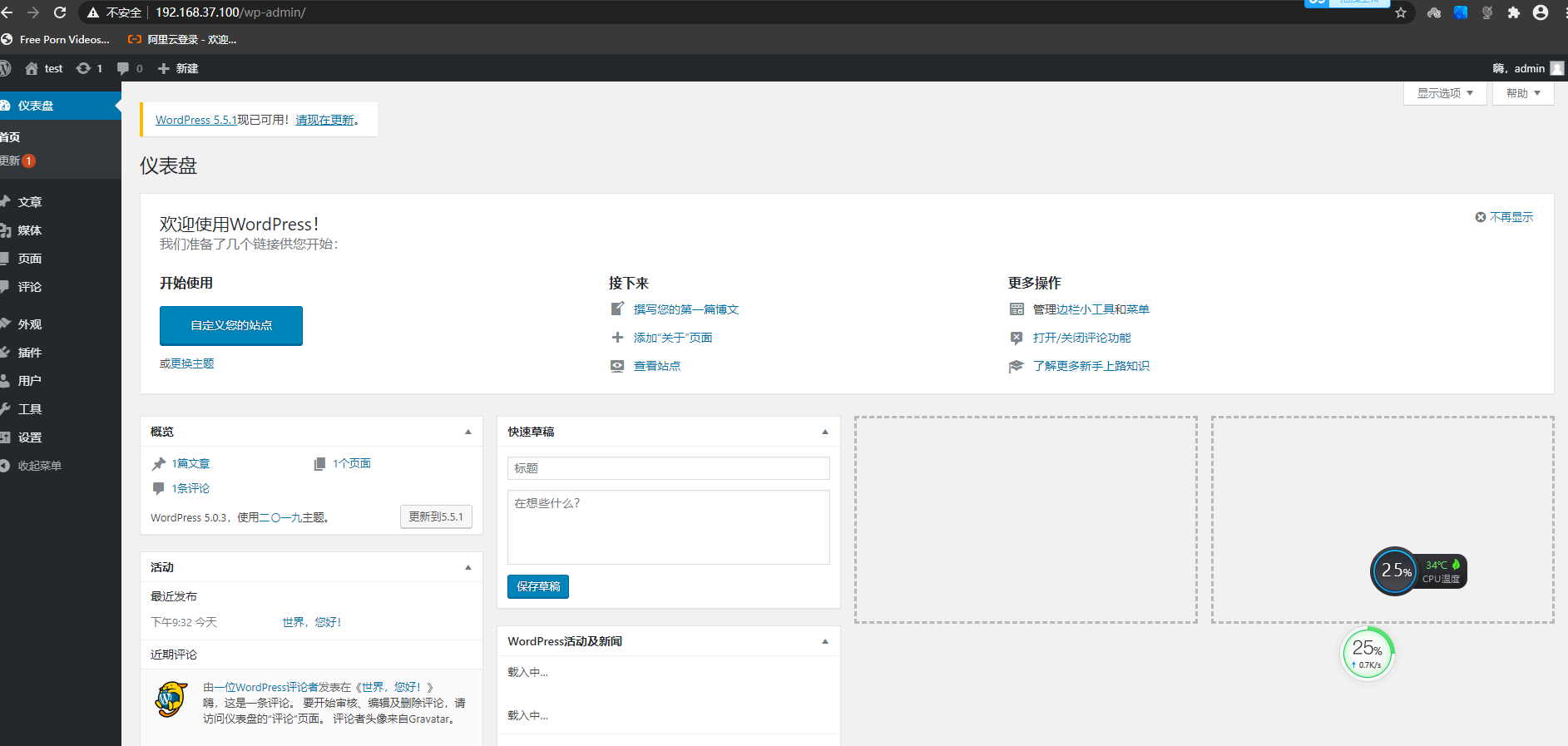The height and width of the screenshot is (746, 1568).
Task: Click the 下午9:32 今天 timestamp
Action: (x=184, y=622)
